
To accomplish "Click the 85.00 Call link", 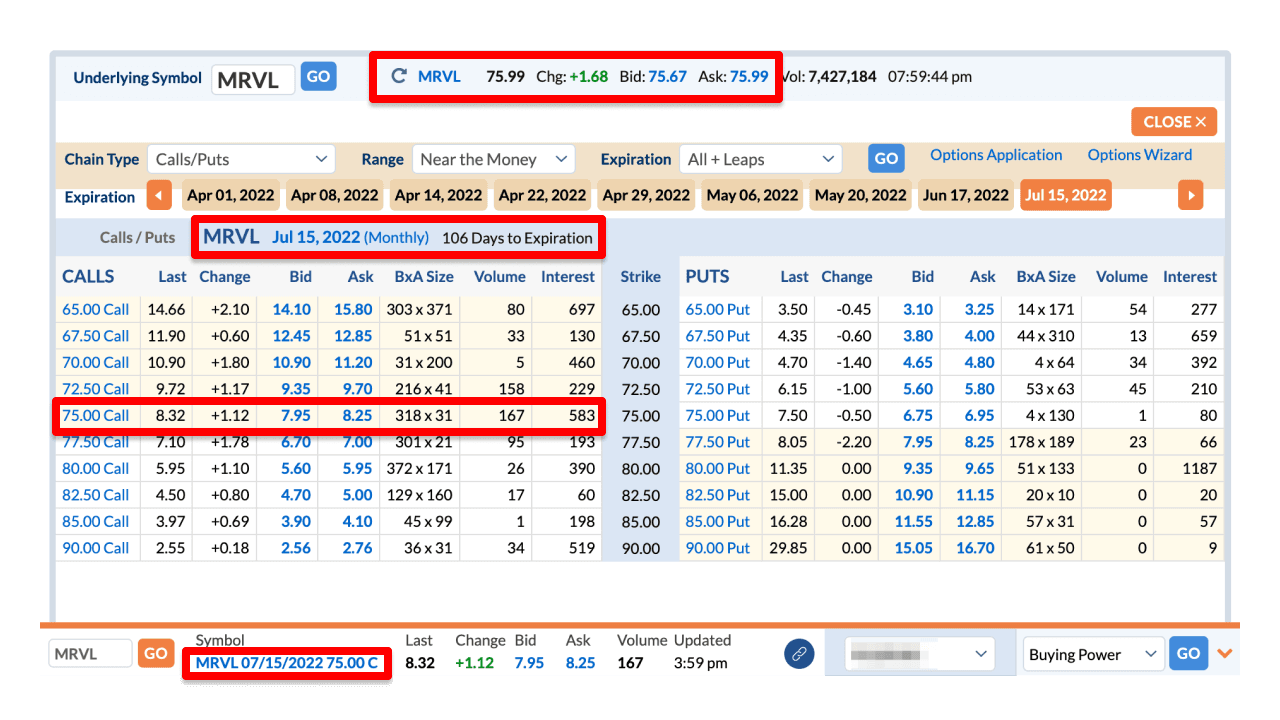I will coord(96,521).
